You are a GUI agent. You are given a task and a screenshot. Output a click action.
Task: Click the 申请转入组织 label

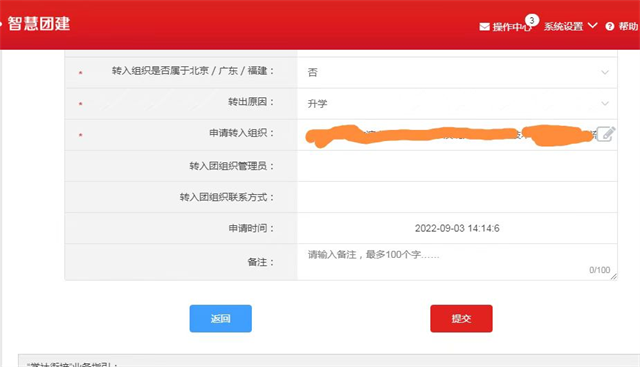[242, 133]
